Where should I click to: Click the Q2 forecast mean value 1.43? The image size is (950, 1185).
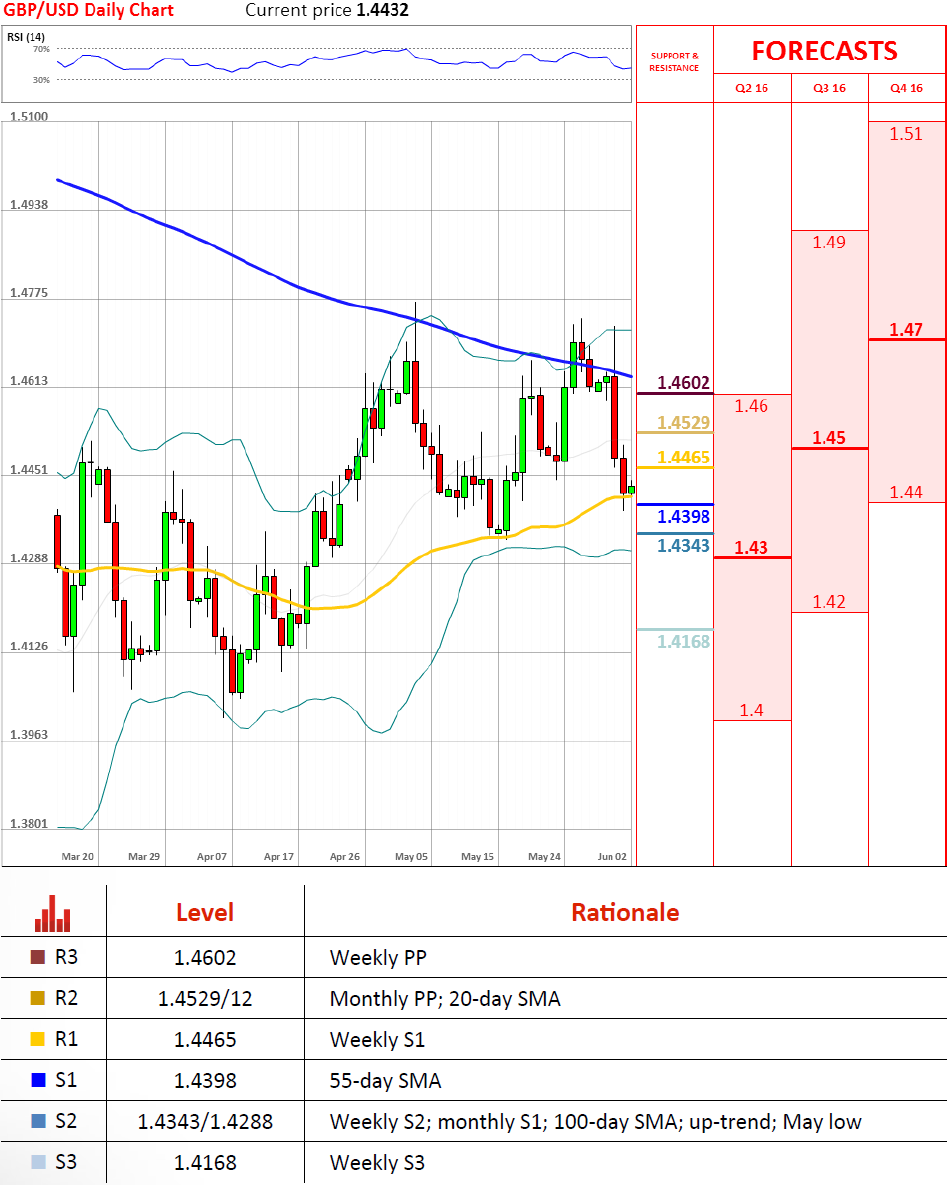click(x=751, y=547)
